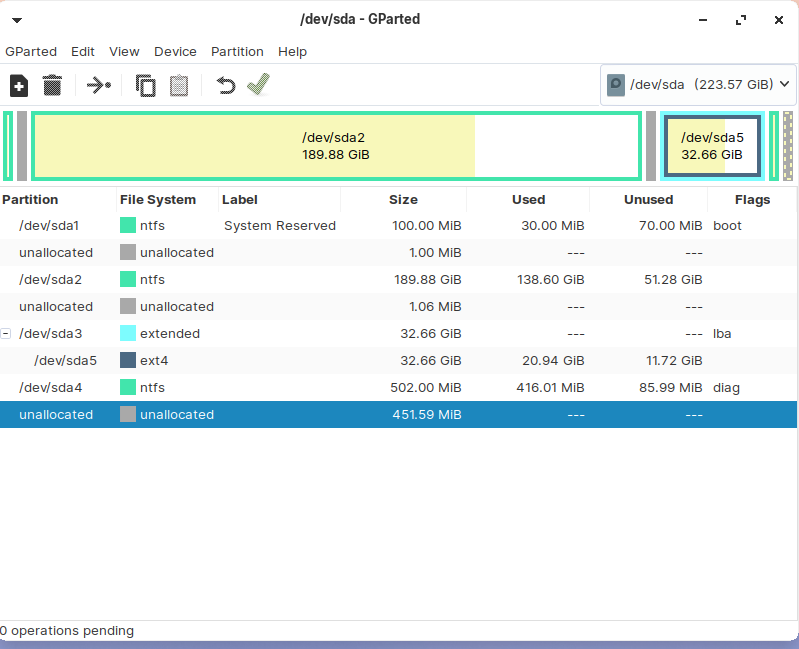This screenshot has height=649, width=799.
Task: Select the /dev/sda4 partition row
Action: click(x=398, y=388)
